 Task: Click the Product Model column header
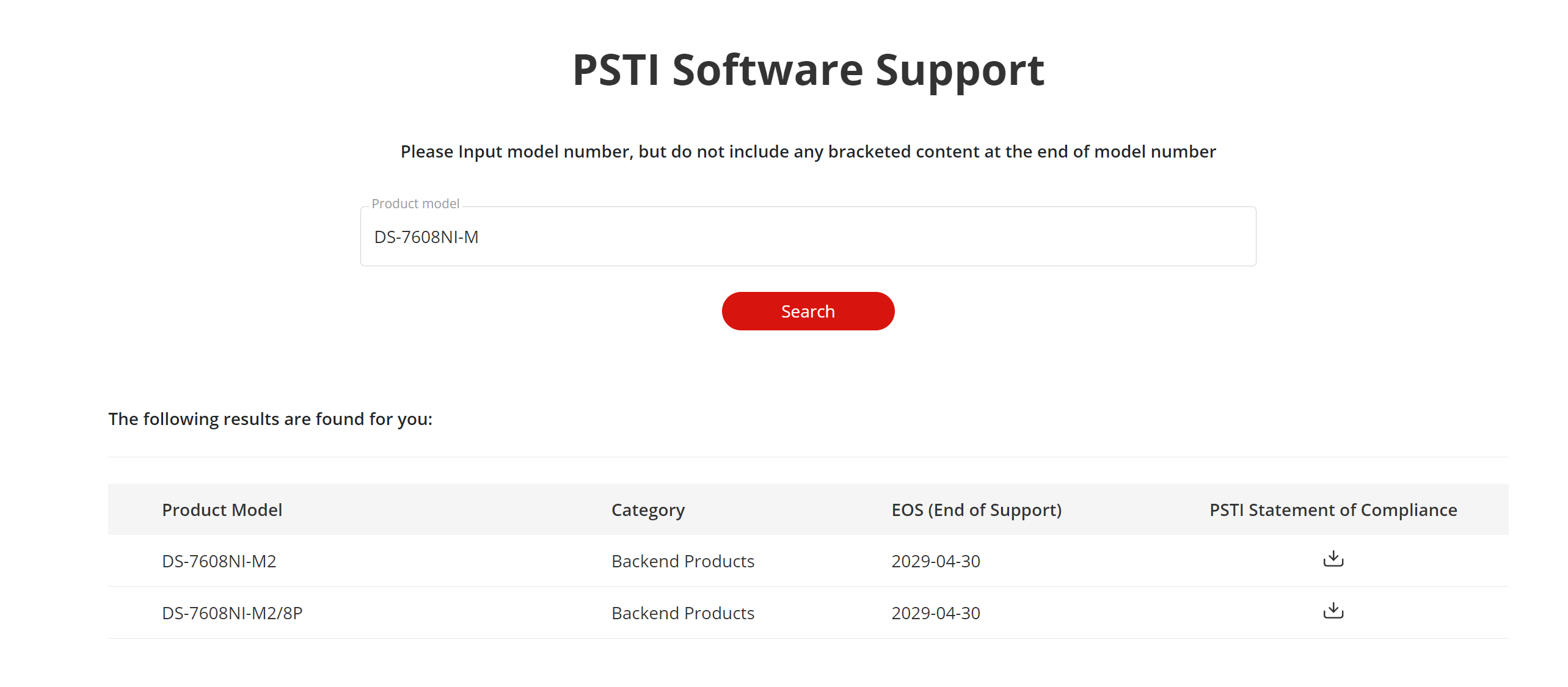click(222, 509)
